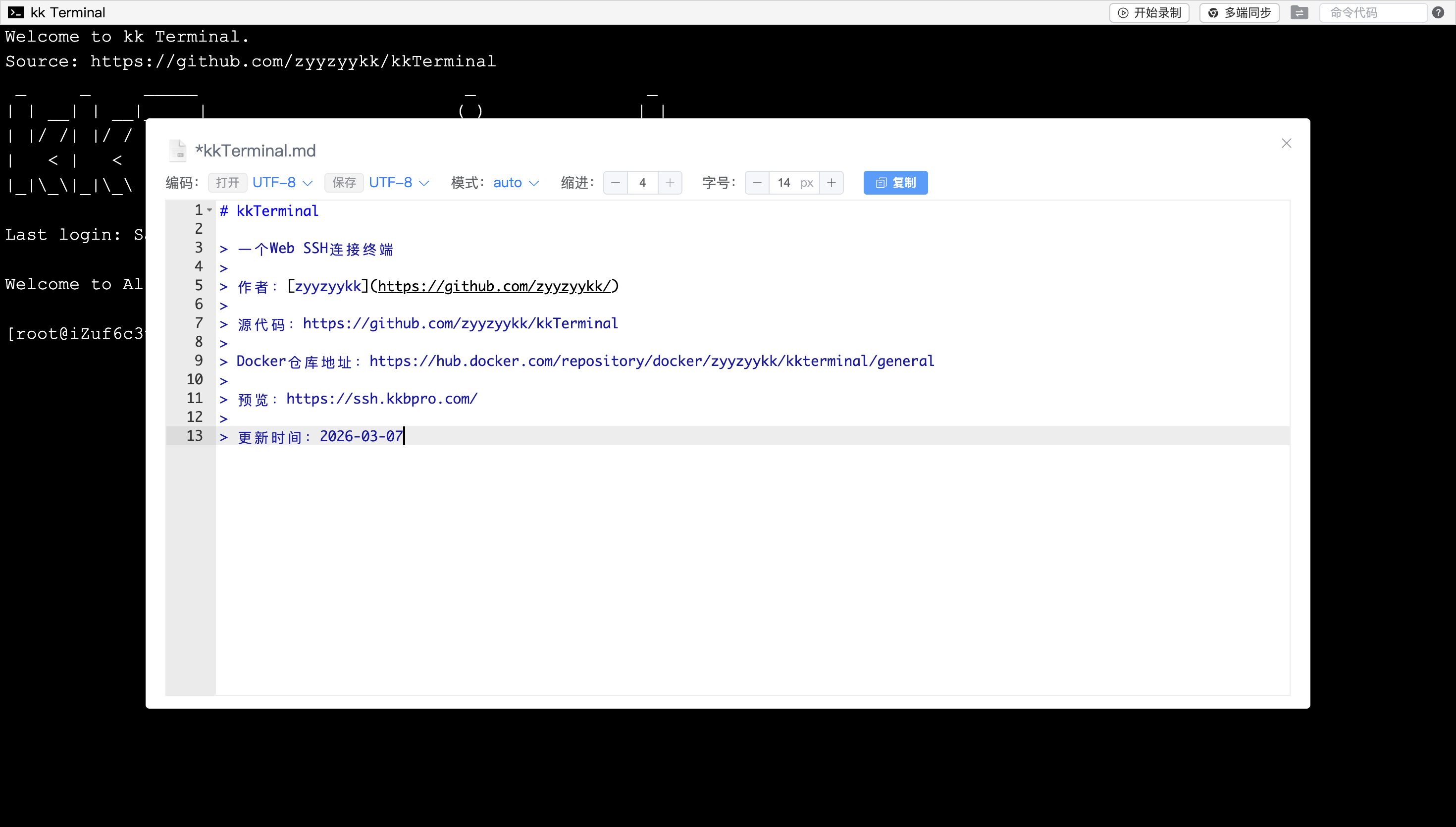Click the 'Last login' terminal line
Screen dimensions: 1456x827
coord(75,235)
